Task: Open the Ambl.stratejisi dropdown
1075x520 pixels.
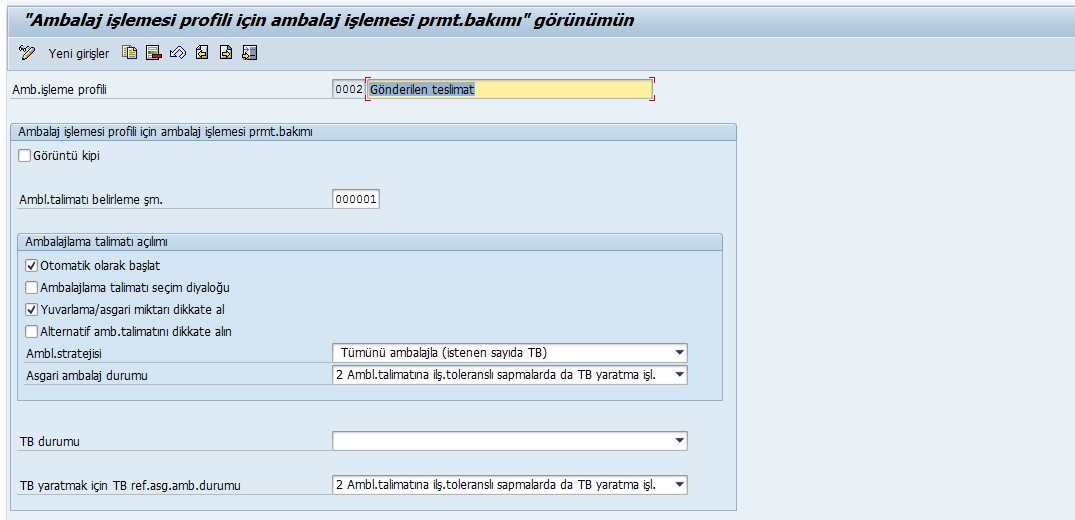Action: click(x=680, y=353)
